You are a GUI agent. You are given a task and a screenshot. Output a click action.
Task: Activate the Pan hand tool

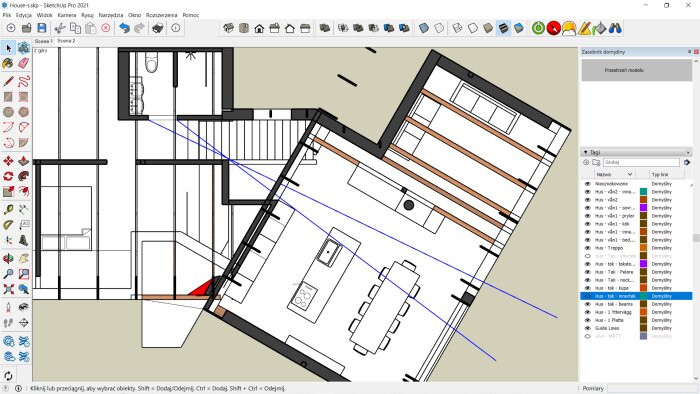[x=24, y=258]
